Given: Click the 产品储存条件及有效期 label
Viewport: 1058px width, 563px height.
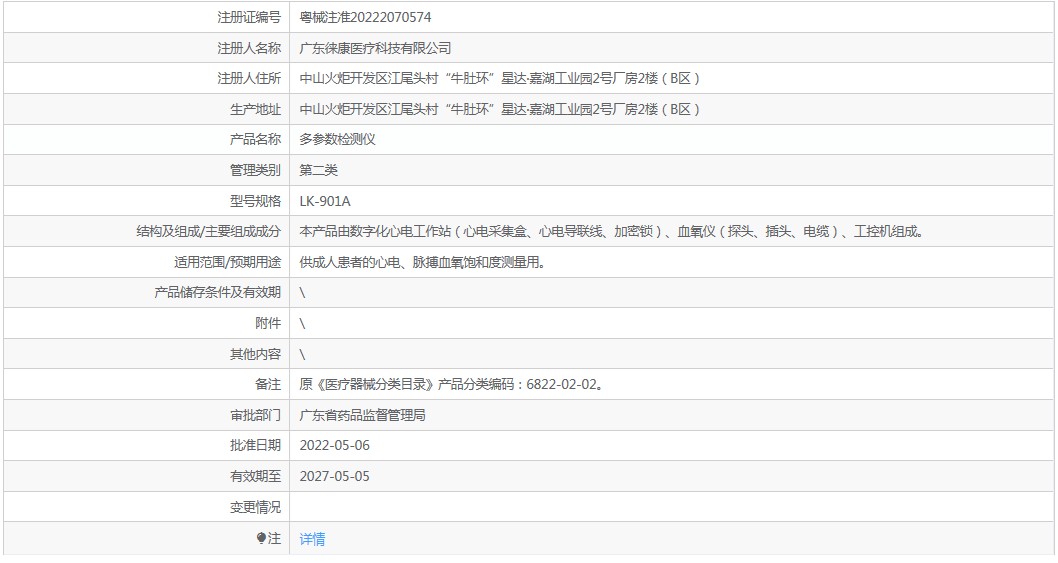Looking at the screenshot, I should (x=217, y=292).
